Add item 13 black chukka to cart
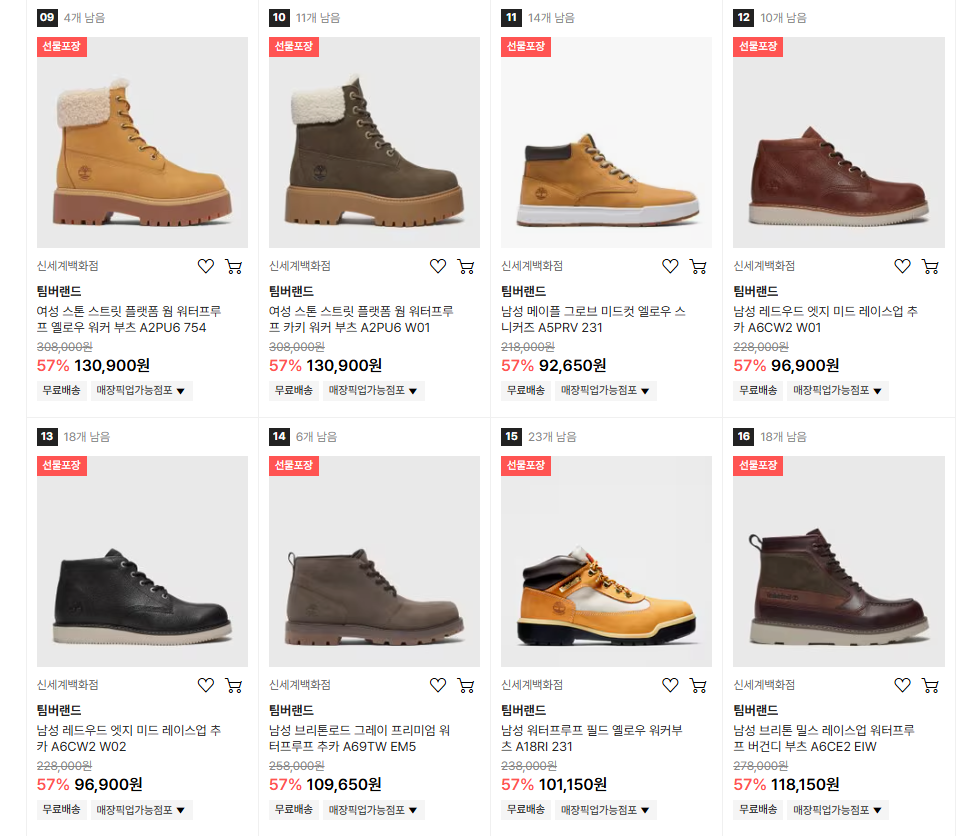The width and height of the screenshot is (964, 836). click(x=234, y=685)
